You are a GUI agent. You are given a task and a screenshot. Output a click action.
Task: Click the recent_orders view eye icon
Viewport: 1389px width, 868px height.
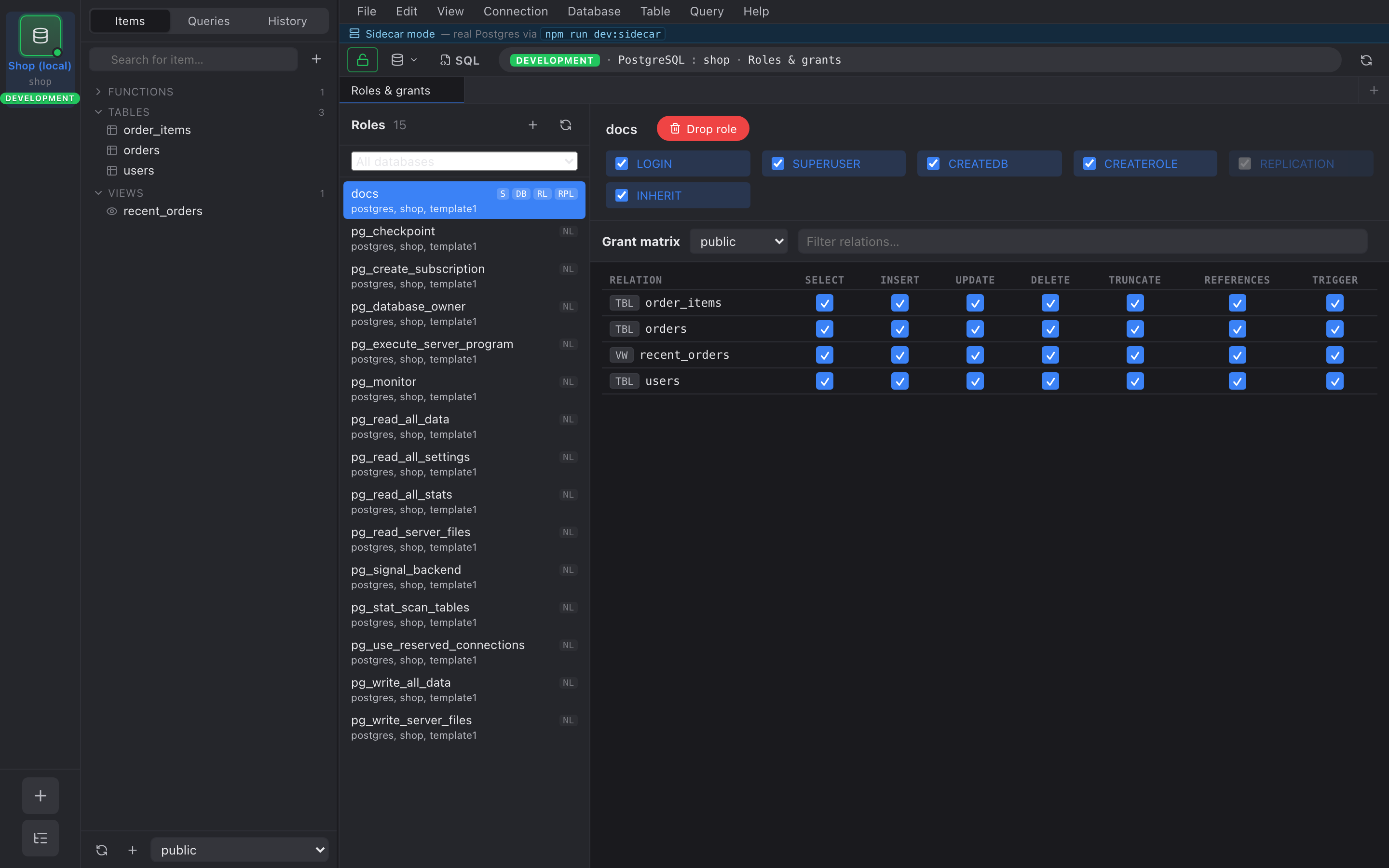pyautogui.click(x=112, y=211)
